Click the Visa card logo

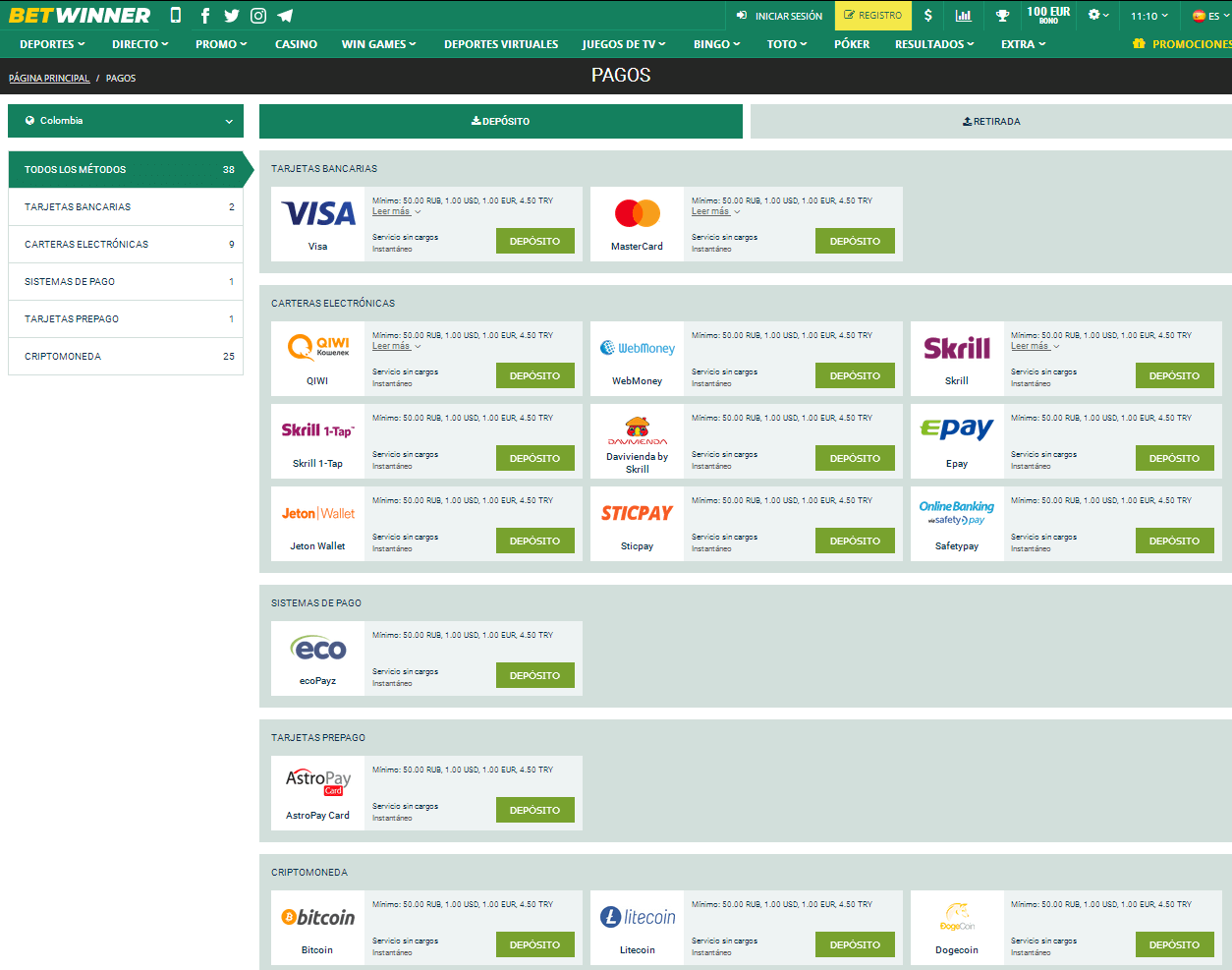tap(318, 213)
